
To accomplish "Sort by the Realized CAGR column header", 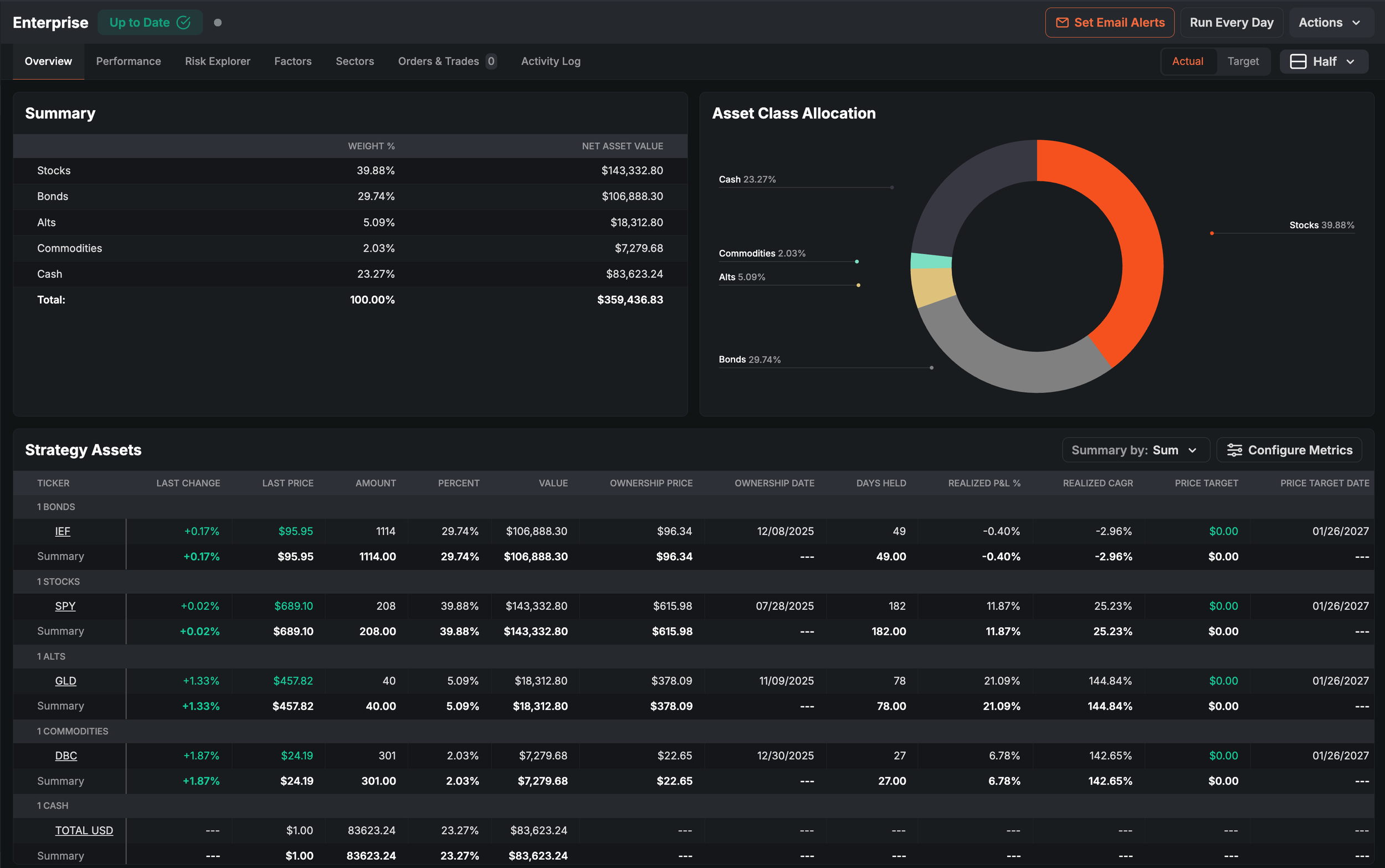I will pyautogui.click(x=1097, y=484).
